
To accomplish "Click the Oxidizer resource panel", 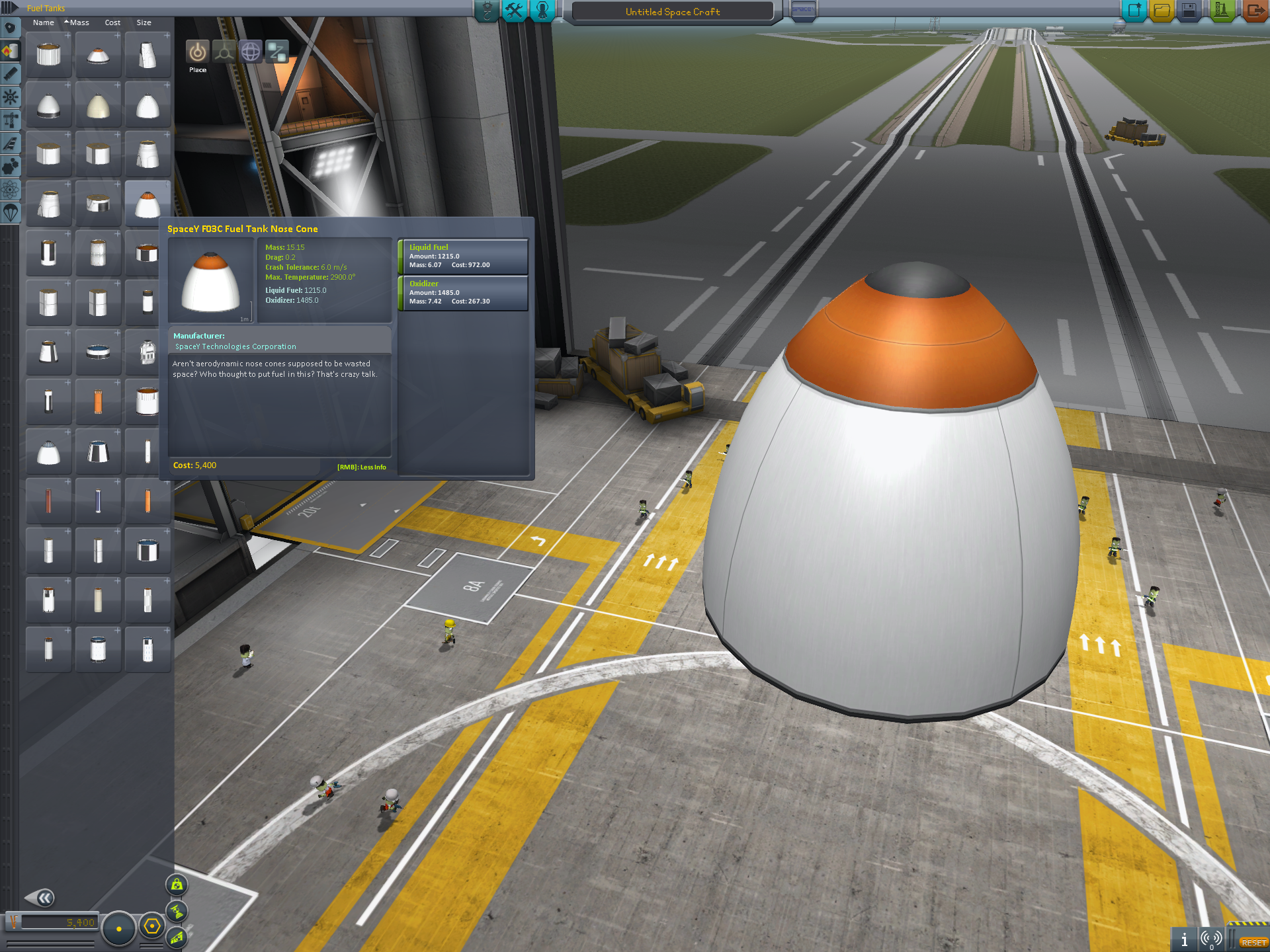I will (x=463, y=292).
